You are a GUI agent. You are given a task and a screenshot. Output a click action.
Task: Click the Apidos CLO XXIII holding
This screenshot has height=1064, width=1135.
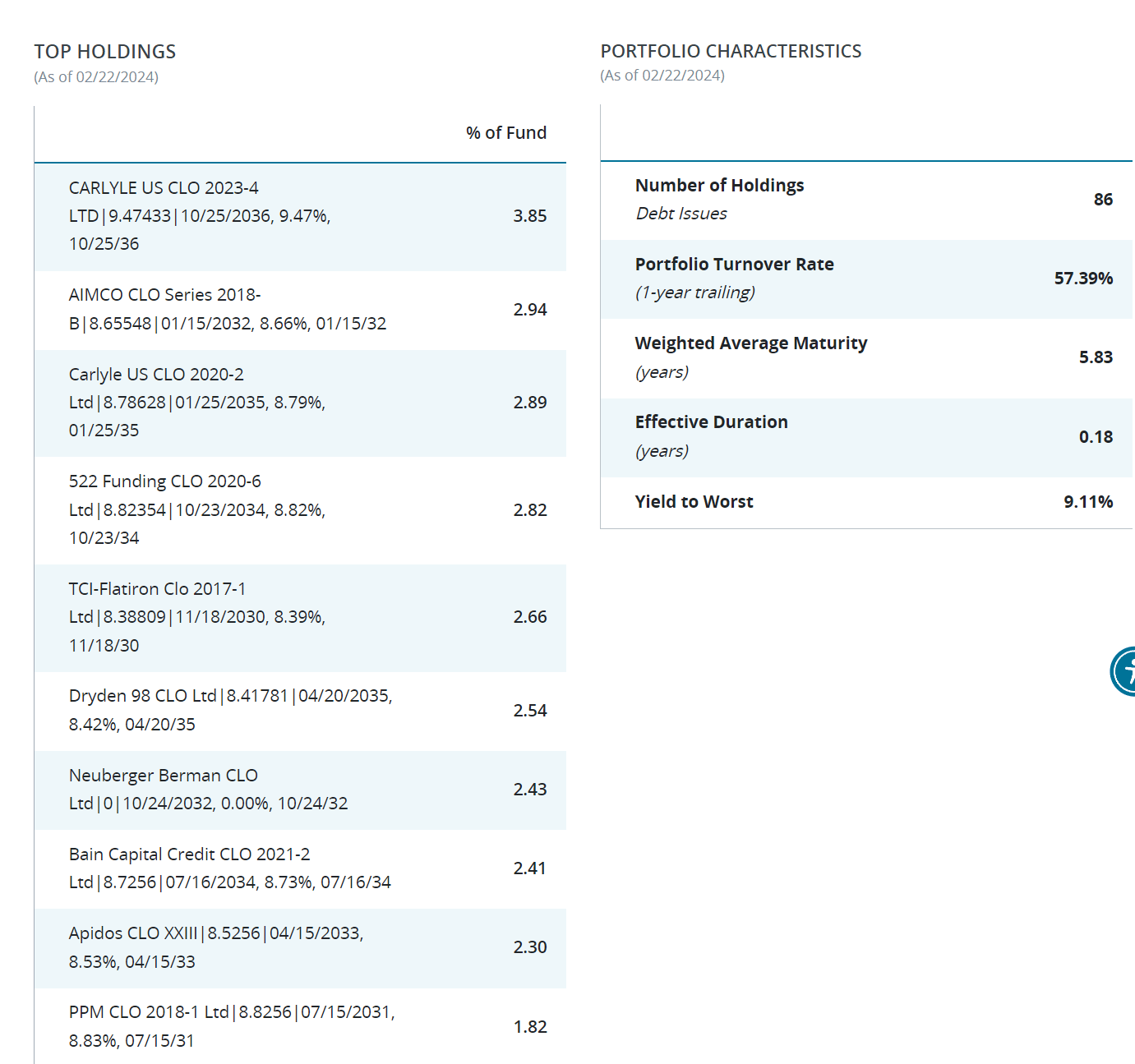click(300, 948)
